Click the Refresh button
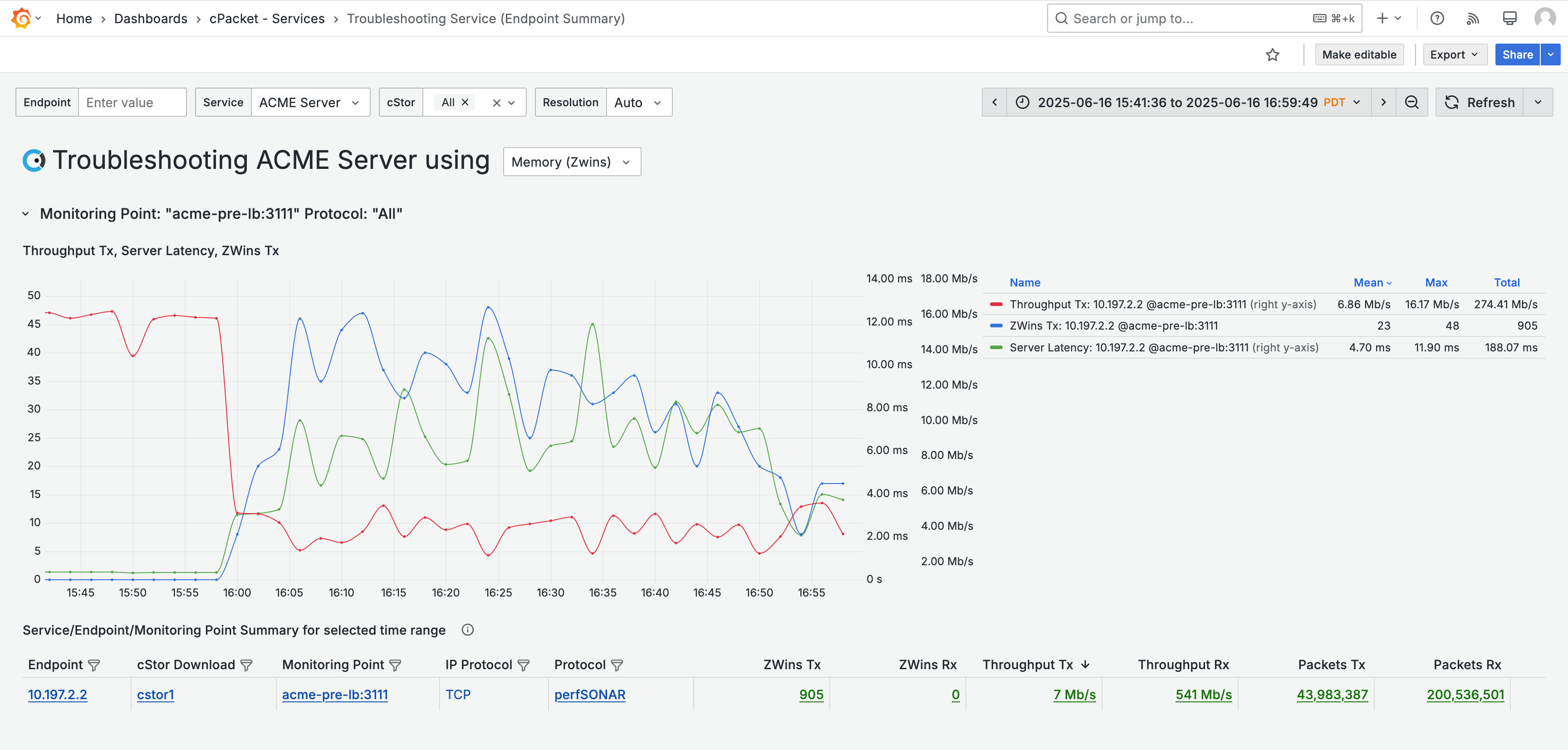 coord(1480,102)
